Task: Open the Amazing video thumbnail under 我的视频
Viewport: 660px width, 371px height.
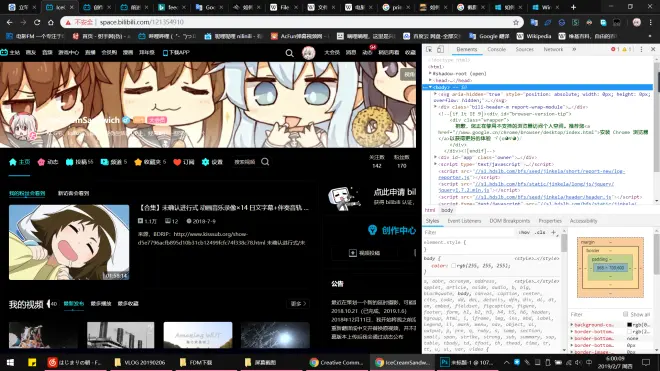Action: (198, 335)
